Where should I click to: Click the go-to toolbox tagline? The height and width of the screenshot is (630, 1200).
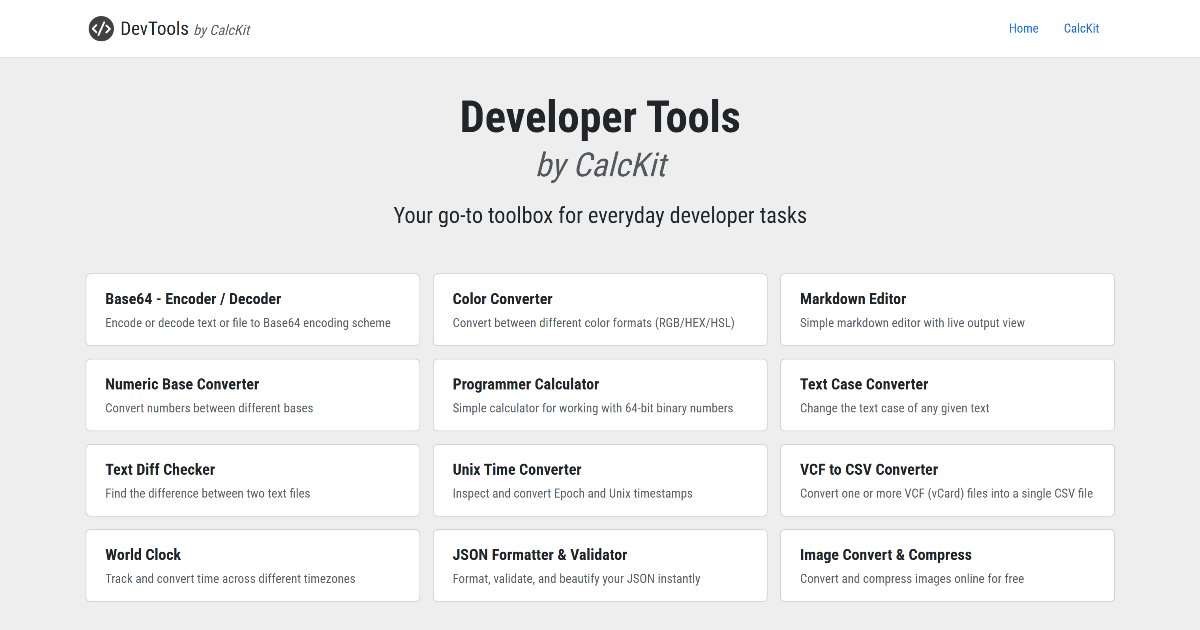point(600,214)
